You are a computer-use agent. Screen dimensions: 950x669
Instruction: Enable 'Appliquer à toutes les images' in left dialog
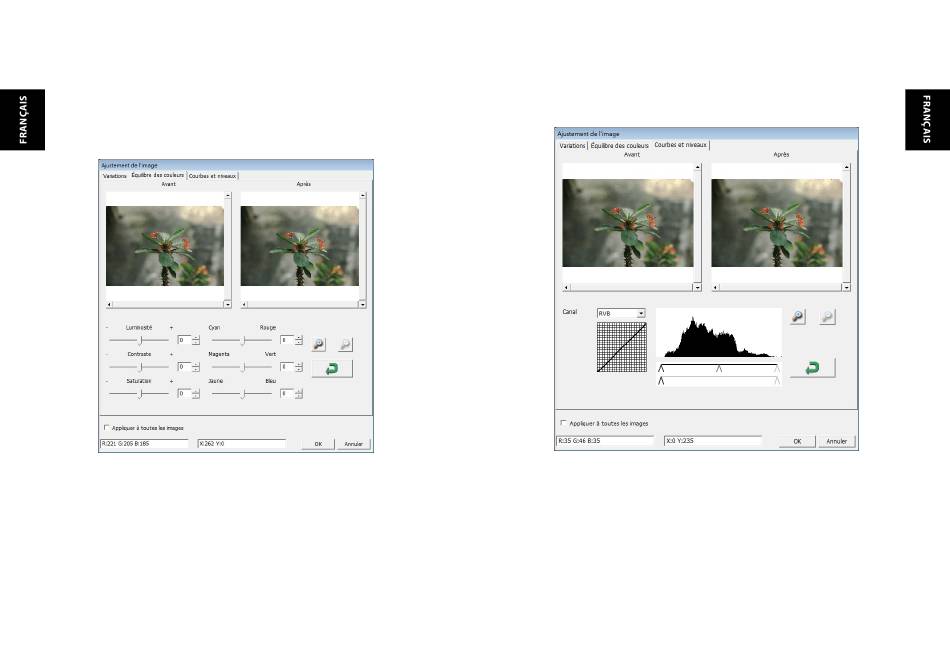(x=107, y=427)
